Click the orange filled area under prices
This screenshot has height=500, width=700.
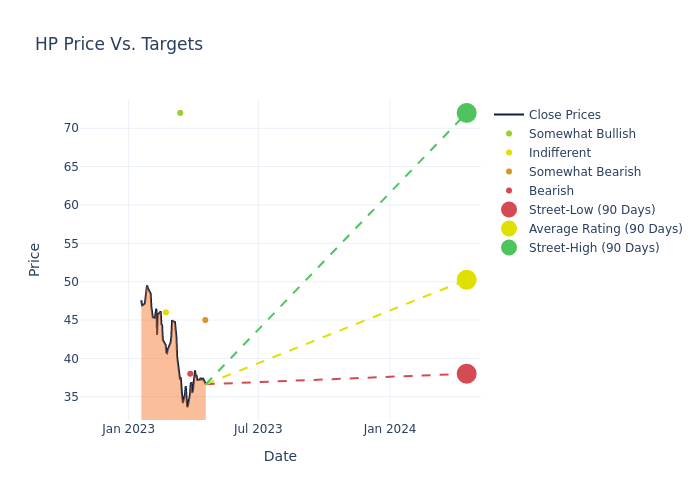click(160, 380)
